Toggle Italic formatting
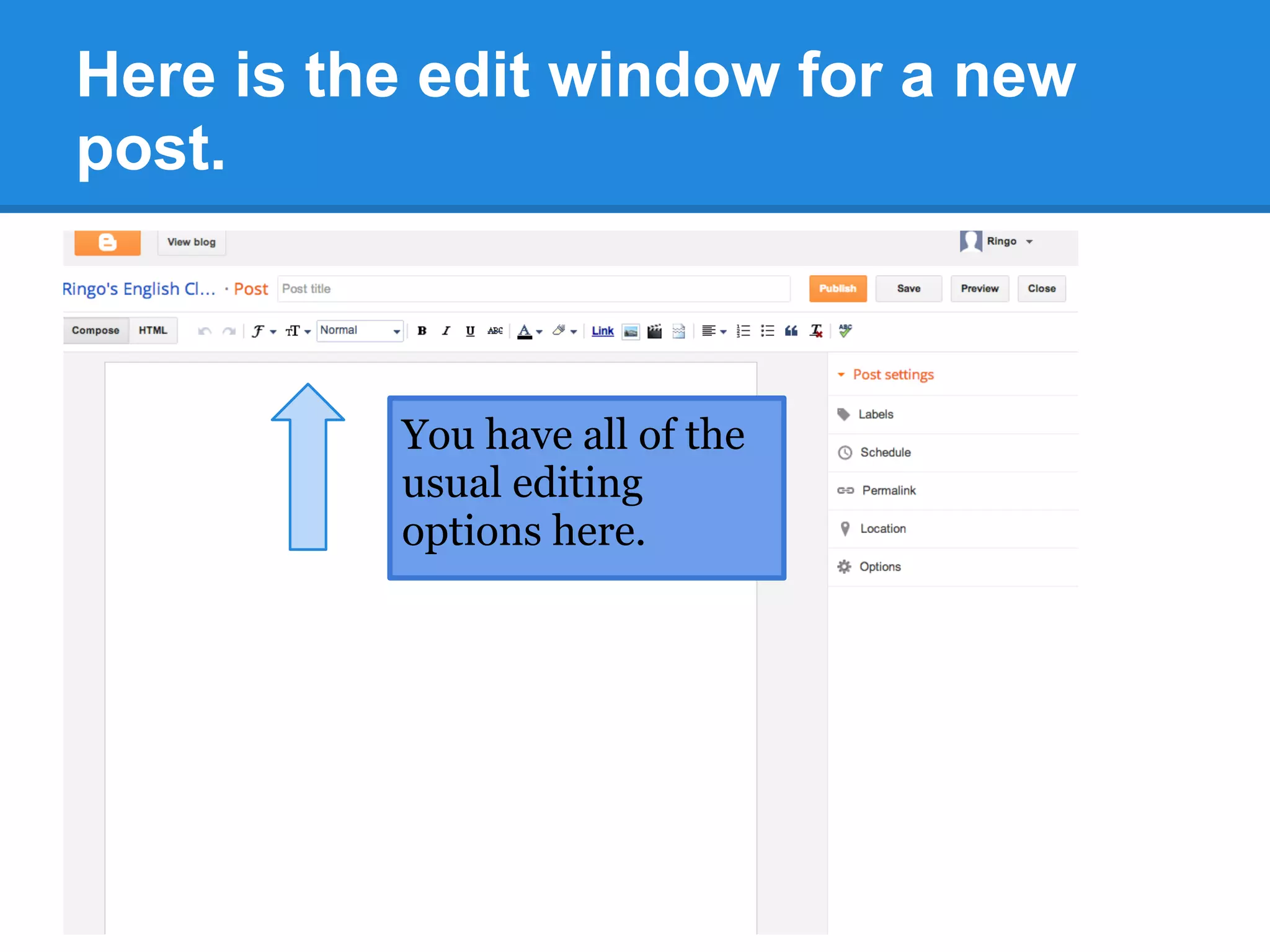This screenshot has height=952, width=1270. click(446, 330)
